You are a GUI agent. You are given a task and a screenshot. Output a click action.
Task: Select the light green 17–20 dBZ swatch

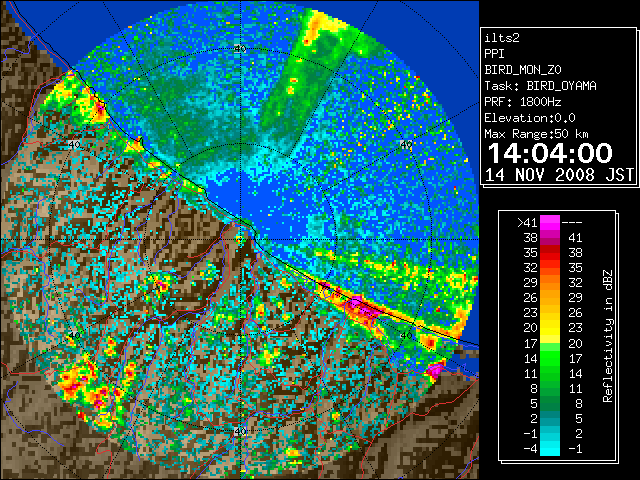[550, 343]
